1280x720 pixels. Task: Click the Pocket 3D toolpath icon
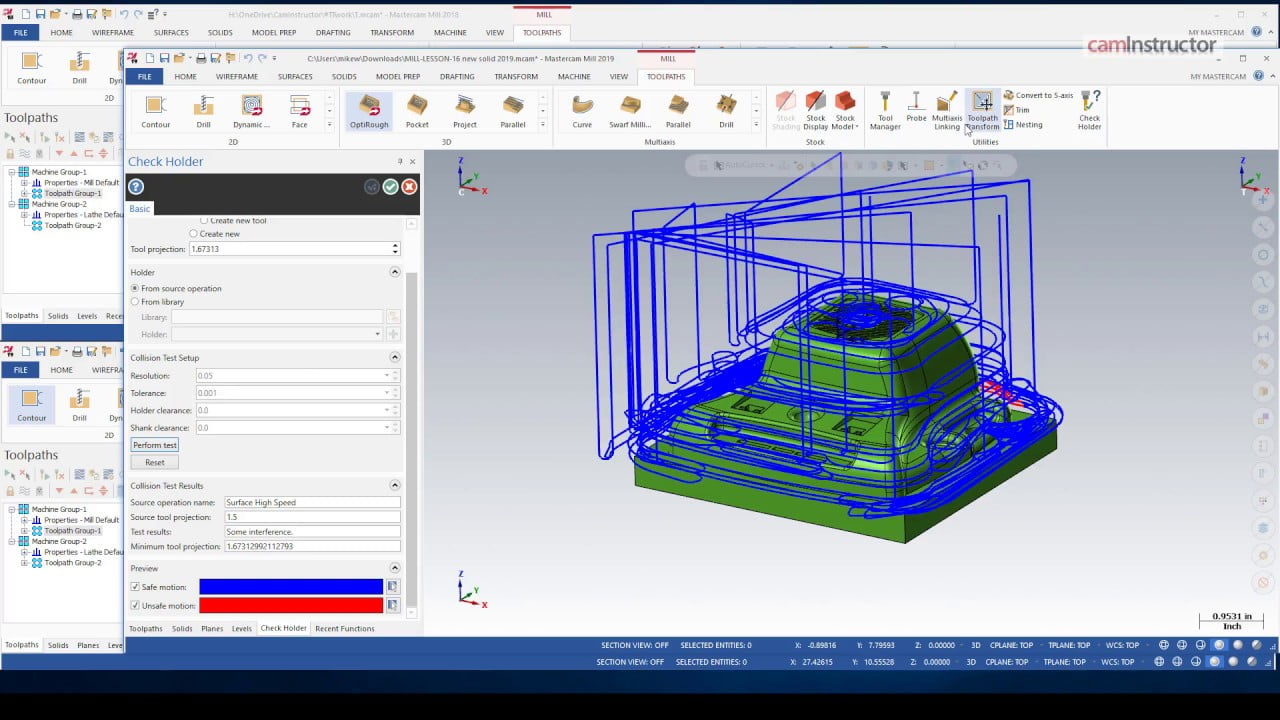[x=417, y=111]
